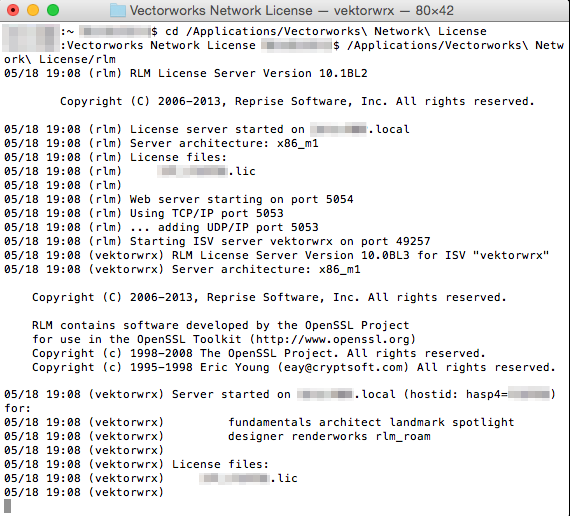The height and width of the screenshot is (516, 570).
Task: Click the '... adding UDP/IP port 5053' line
Action: click(161, 227)
